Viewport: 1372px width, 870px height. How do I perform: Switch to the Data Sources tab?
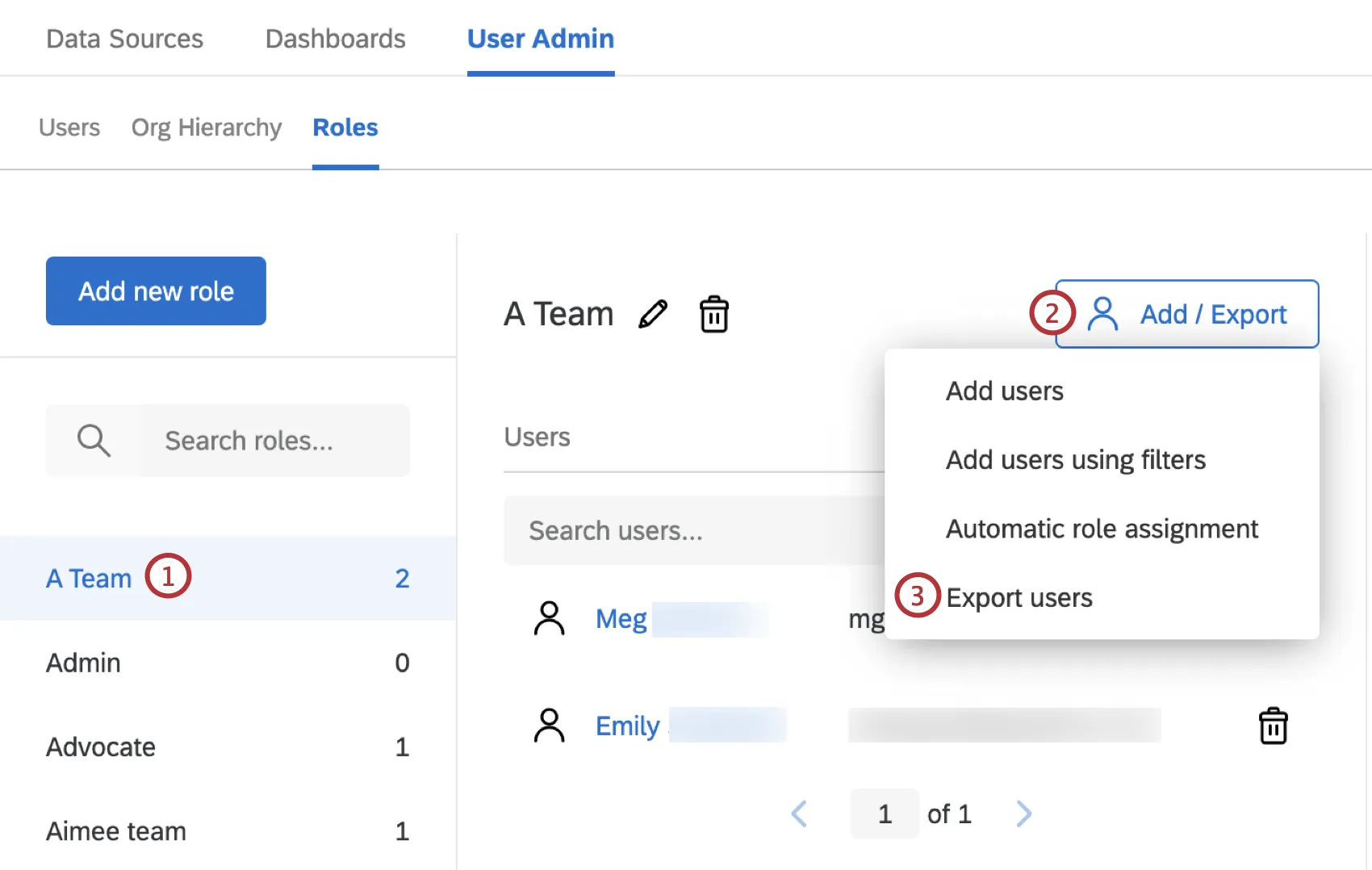(x=125, y=39)
